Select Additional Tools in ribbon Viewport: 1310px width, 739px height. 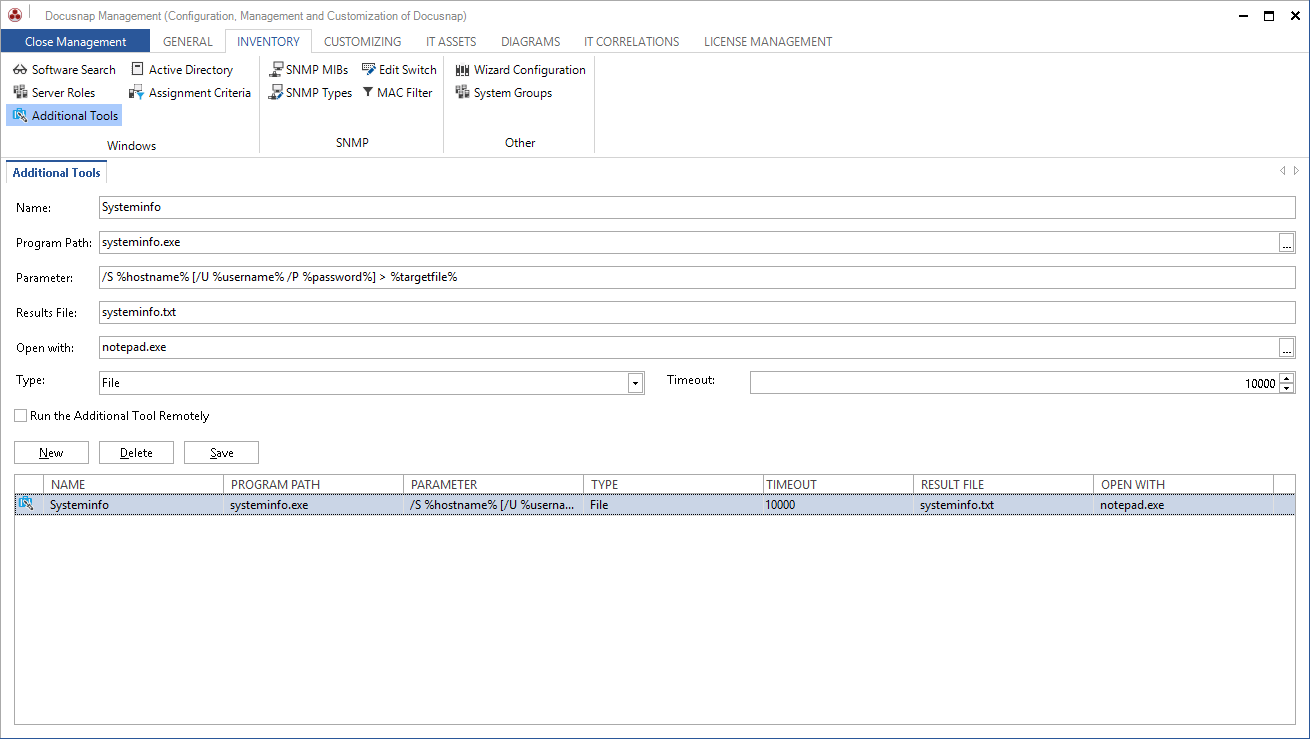[x=65, y=116]
